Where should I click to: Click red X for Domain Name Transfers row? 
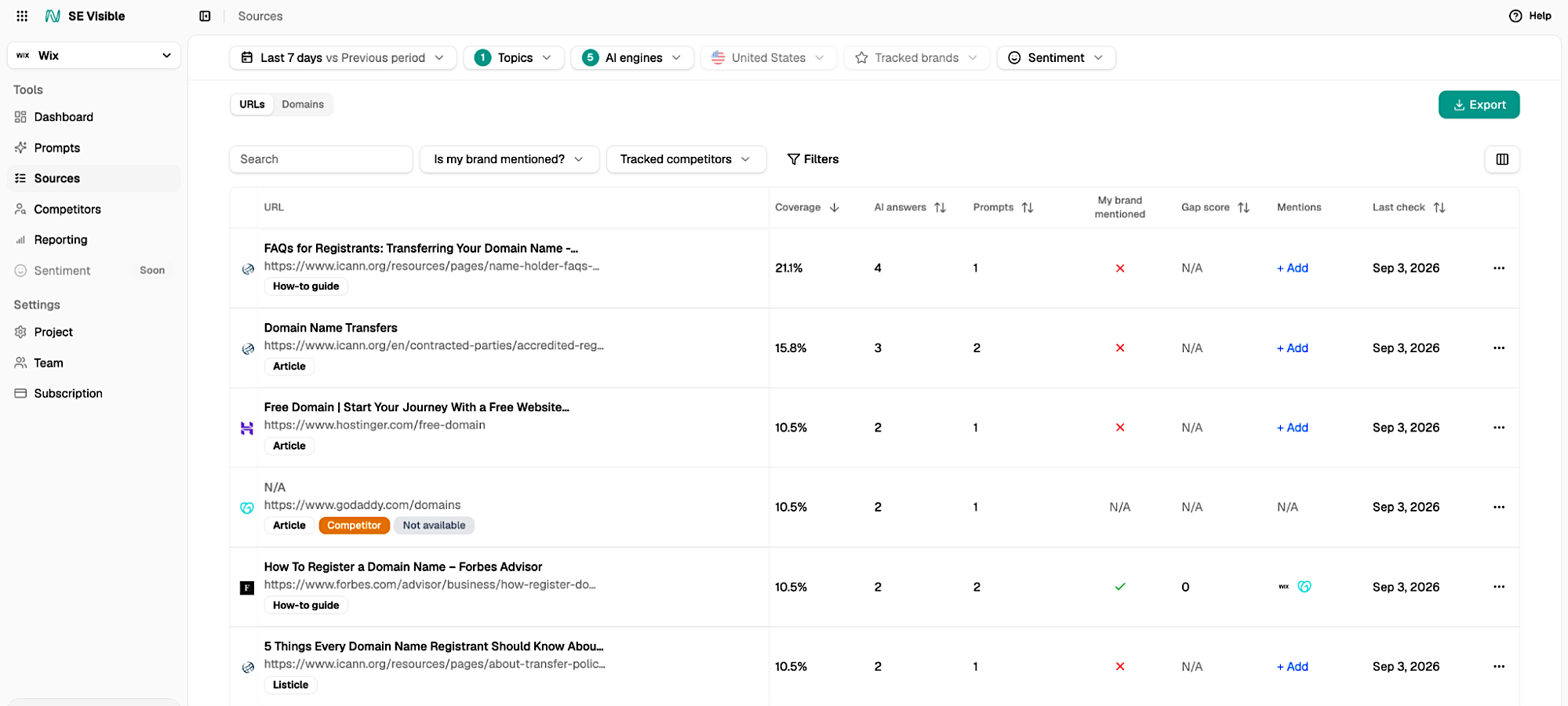point(1120,348)
